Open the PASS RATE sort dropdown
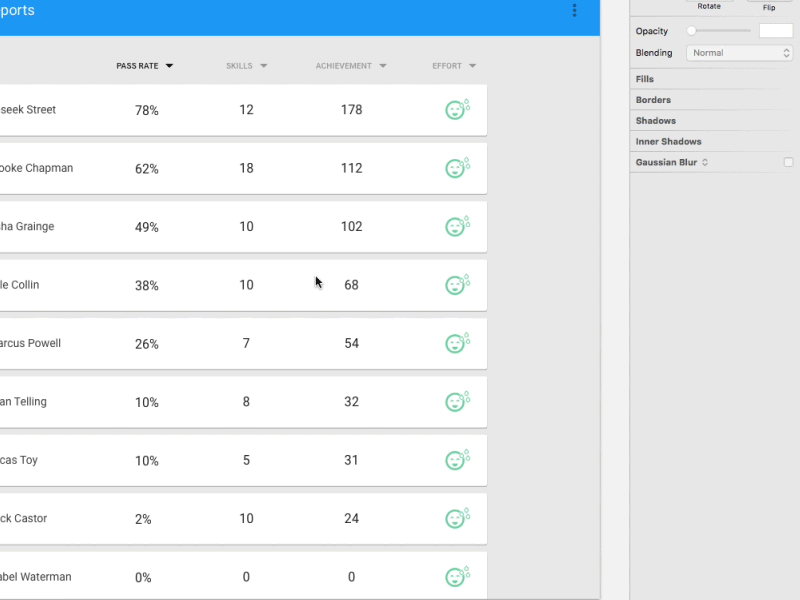The image size is (800, 600). [168, 65]
